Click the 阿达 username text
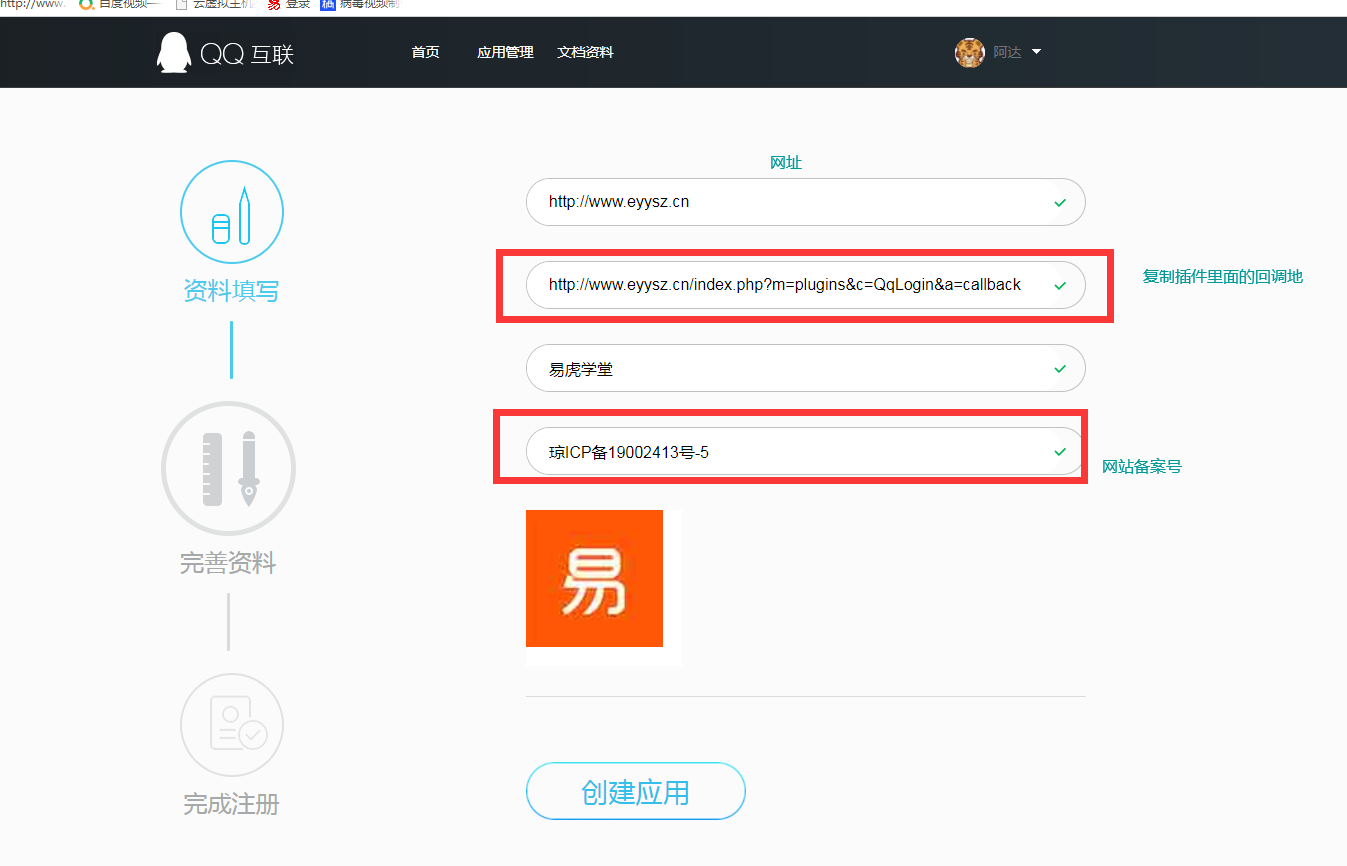 click(x=1007, y=53)
